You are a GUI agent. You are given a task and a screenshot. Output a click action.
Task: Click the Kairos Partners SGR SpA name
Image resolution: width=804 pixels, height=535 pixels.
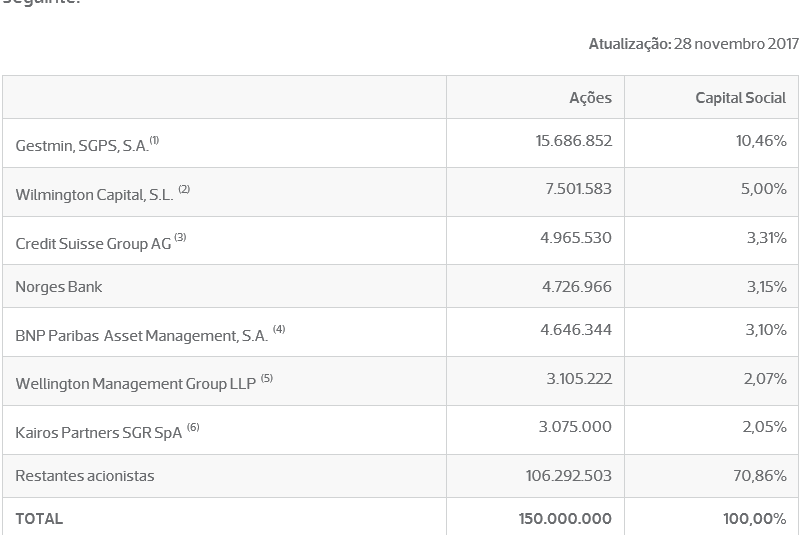point(98,433)
